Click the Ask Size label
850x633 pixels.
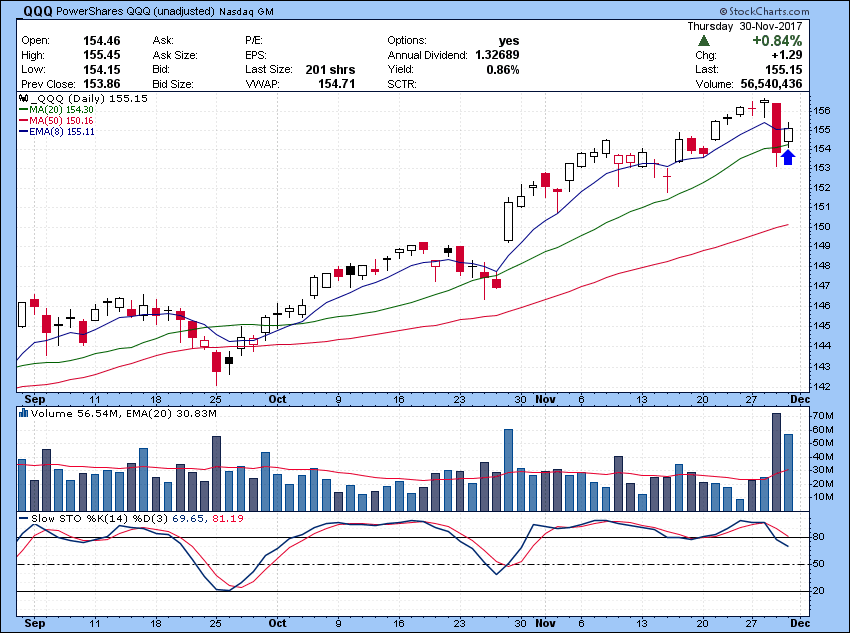175,55
